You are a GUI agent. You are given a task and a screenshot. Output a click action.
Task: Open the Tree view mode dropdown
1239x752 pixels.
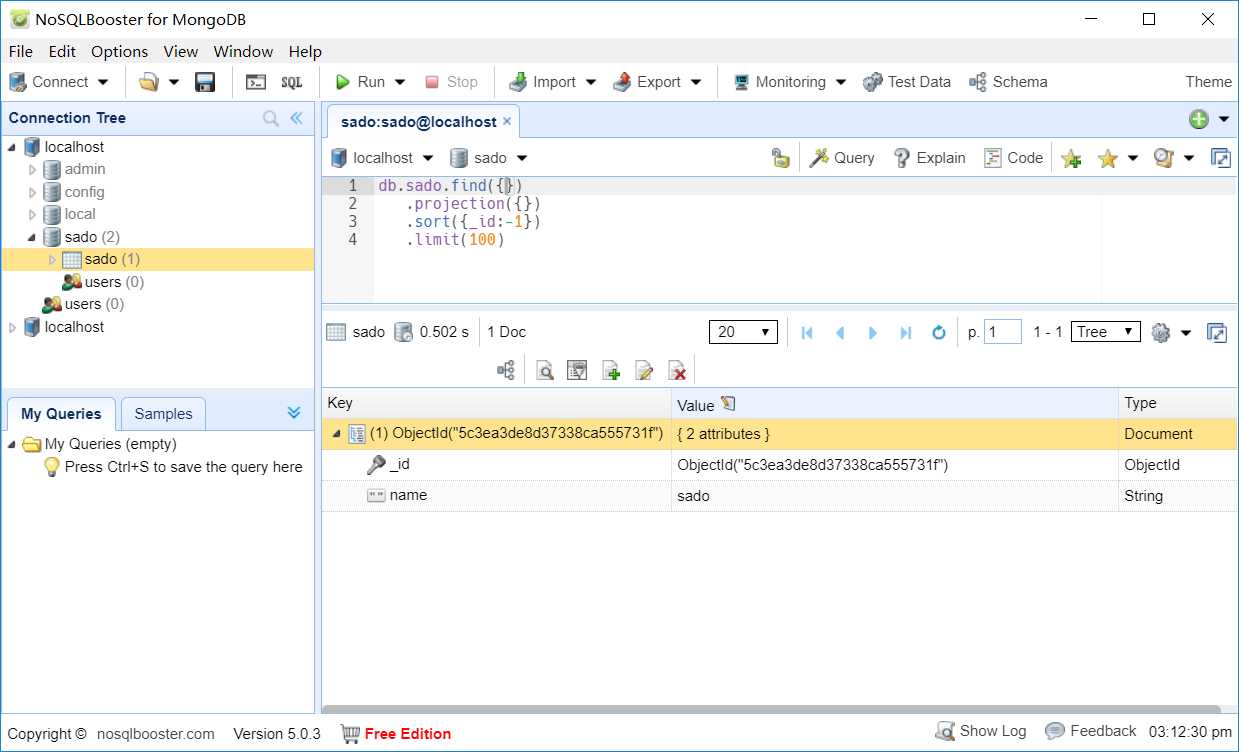pos(1105,332)
